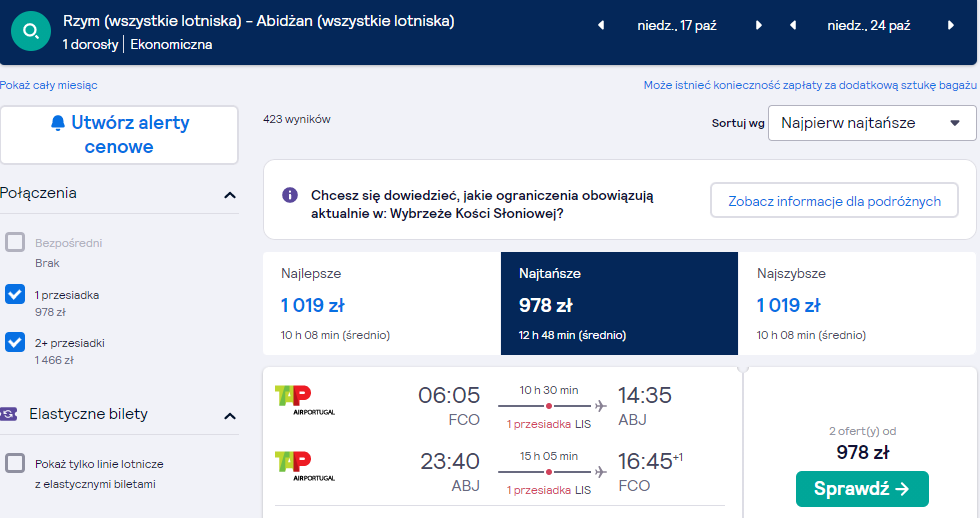
Task: Click the Sprawdź button
Action: click(862, 489)
